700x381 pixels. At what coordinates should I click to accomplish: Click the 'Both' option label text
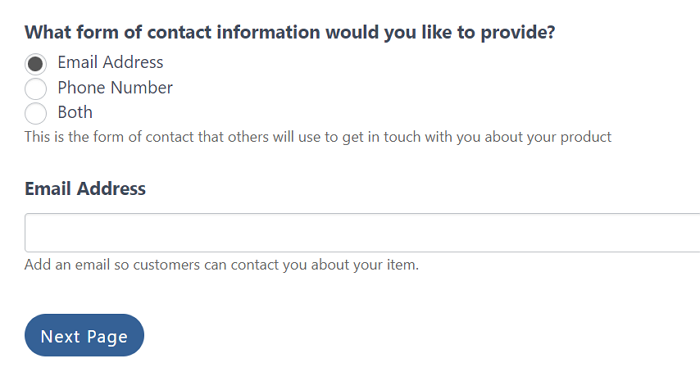click(75, 113)
